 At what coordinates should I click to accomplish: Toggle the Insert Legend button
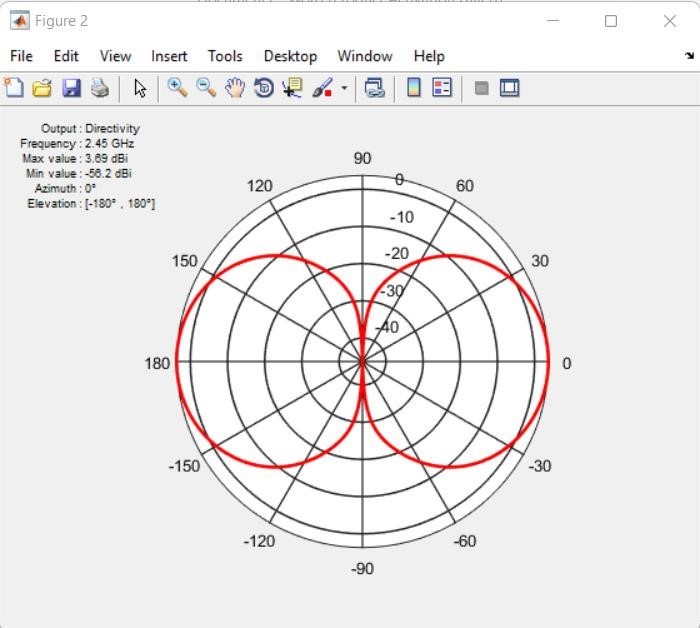pos(442,88)
